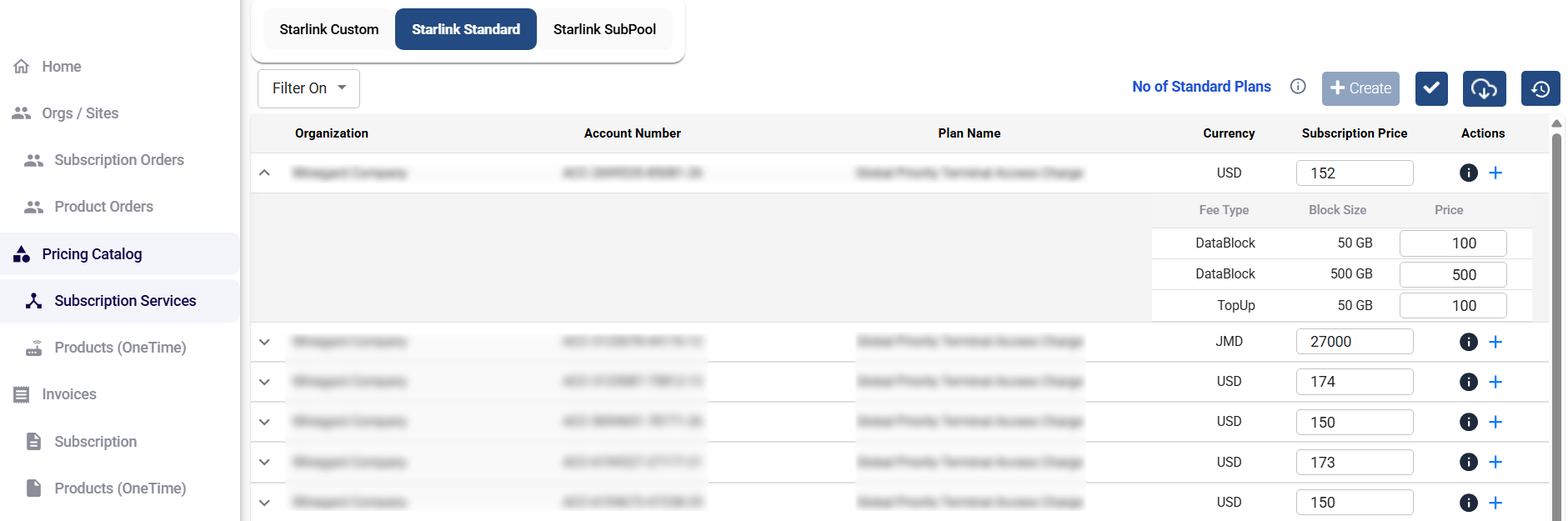Viewport: 1568px width, 521px height.
Task: Click the blue checkmark button
Action: [x=1431, y=88]
